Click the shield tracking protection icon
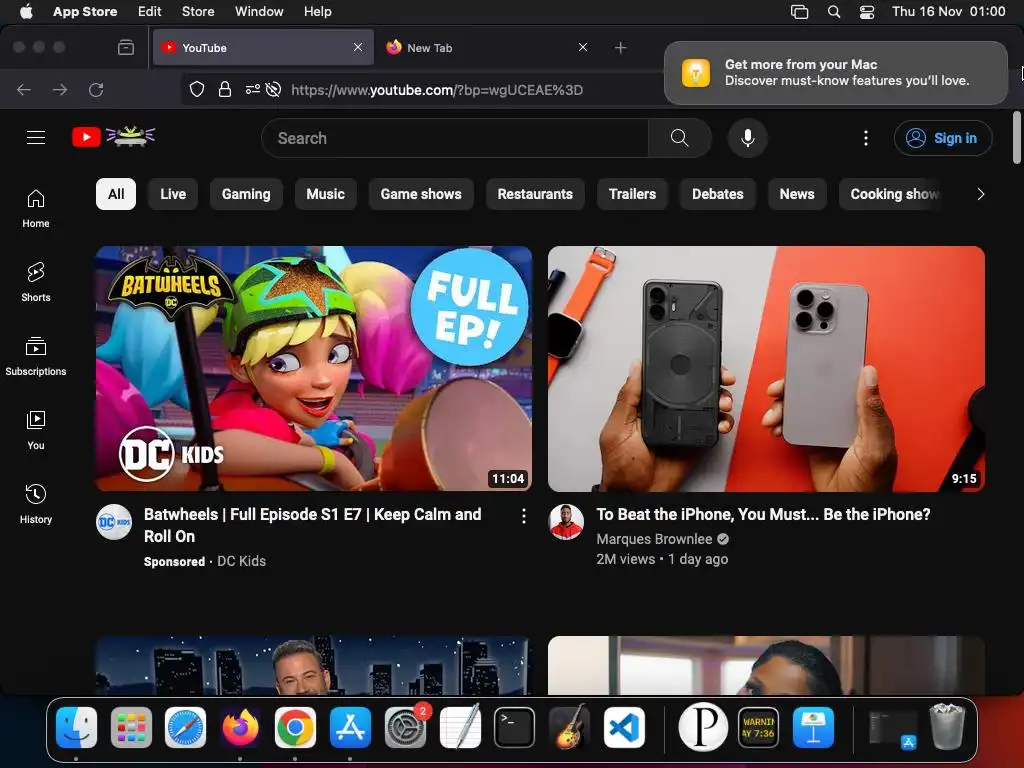 coord(197,89)
